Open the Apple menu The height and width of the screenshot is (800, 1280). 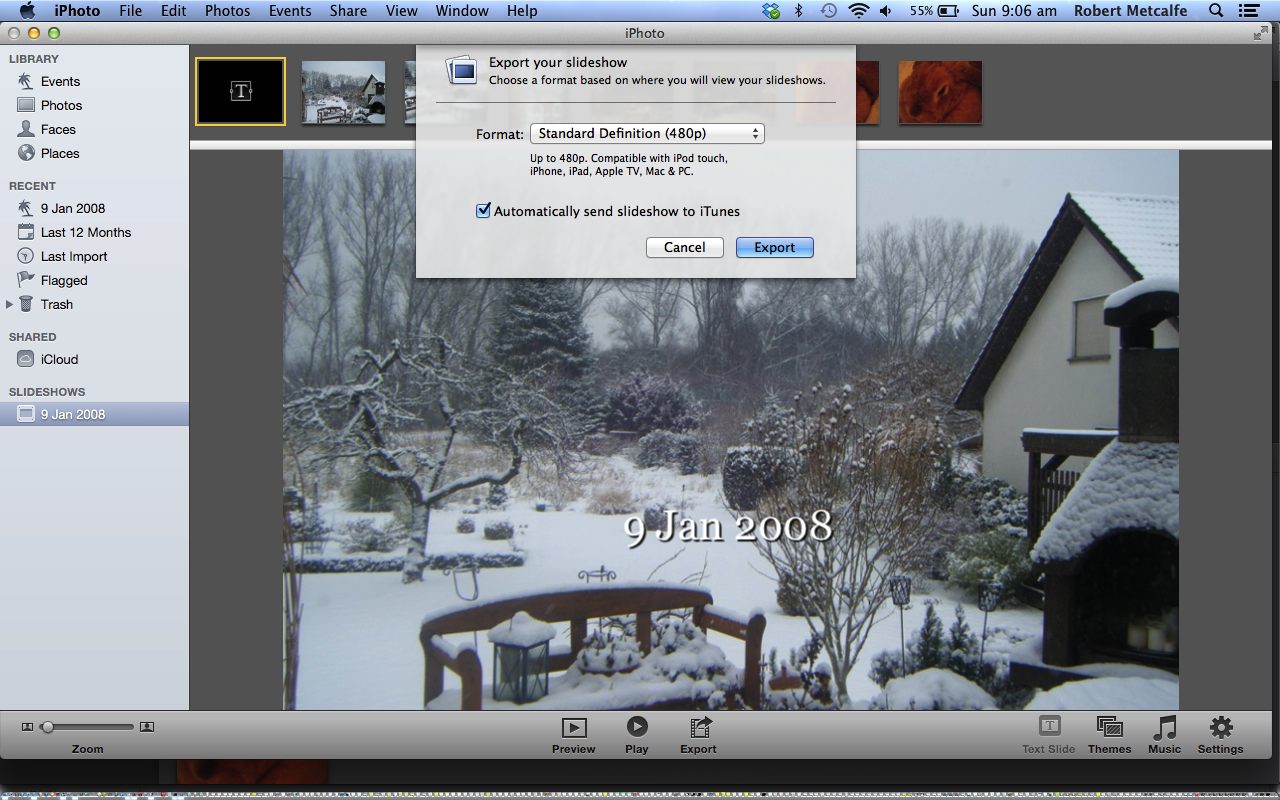click(27, 11)
